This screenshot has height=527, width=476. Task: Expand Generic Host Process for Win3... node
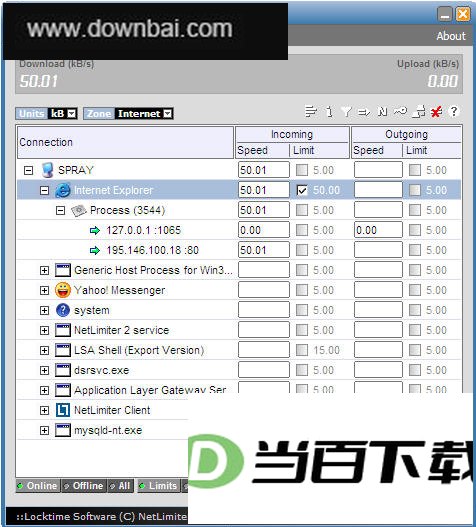pyautogui.click(x=44, y=271)
